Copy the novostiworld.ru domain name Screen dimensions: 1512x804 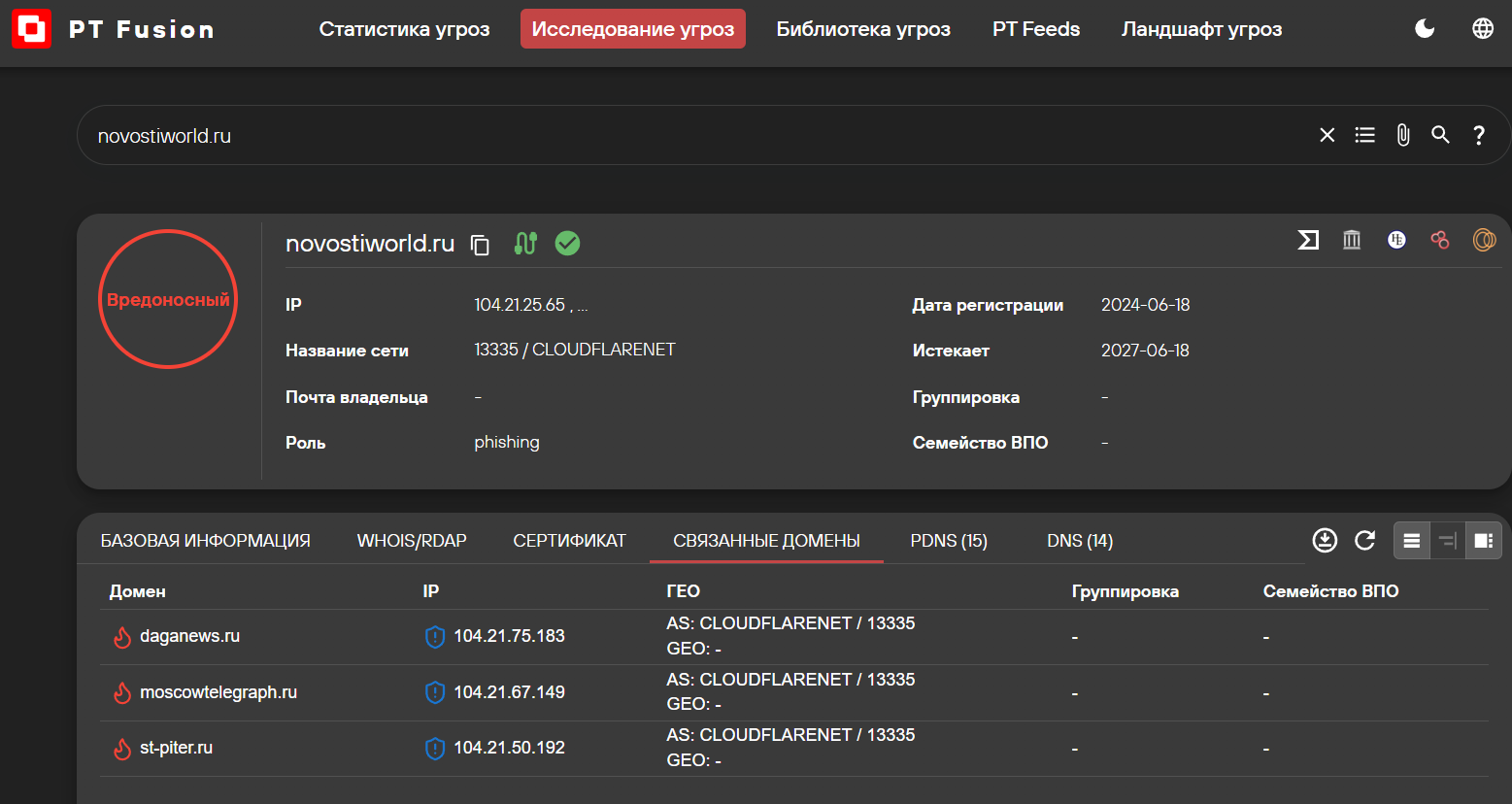click(480, 244)
